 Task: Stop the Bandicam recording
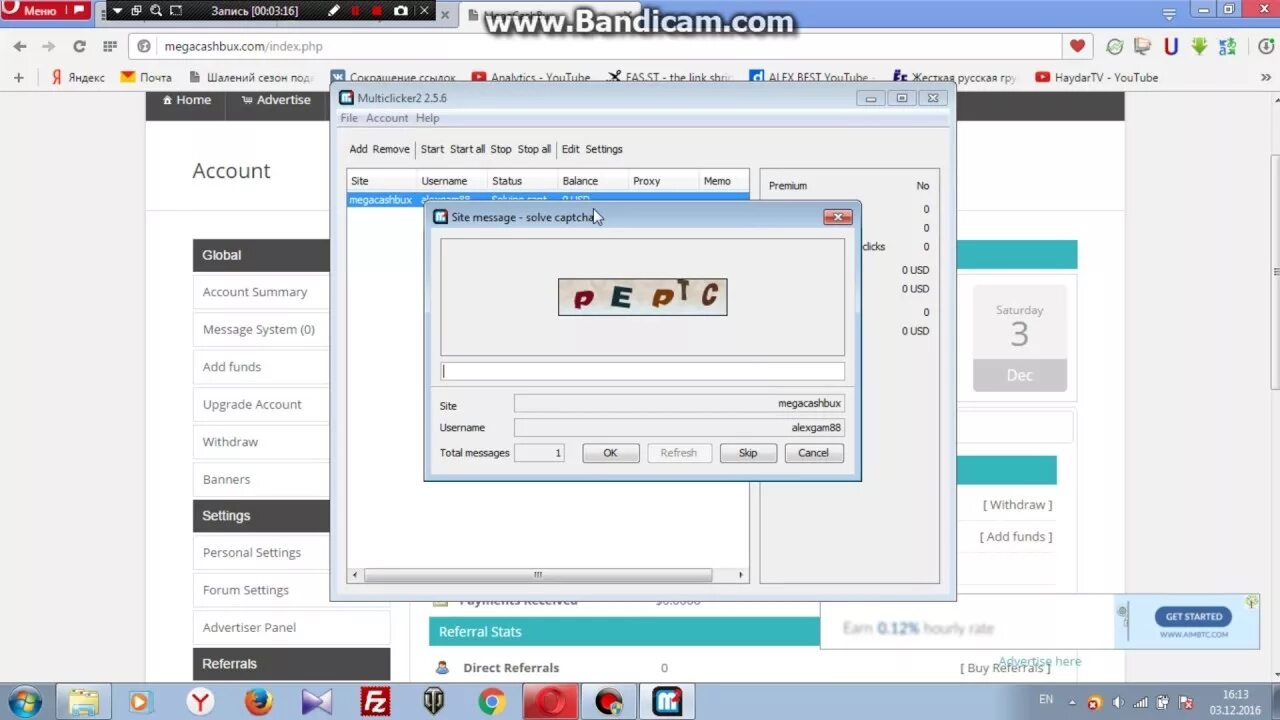(x=377, y=11)
